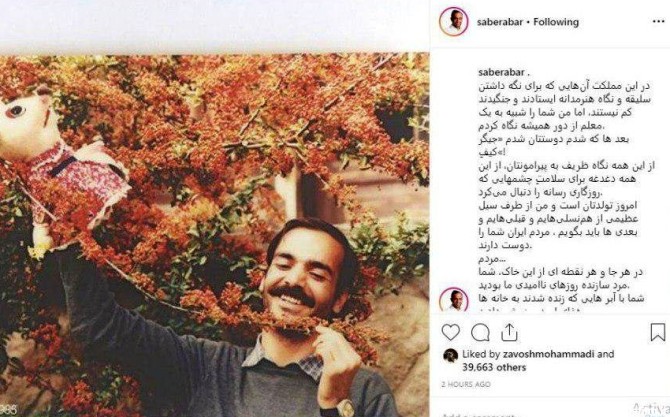Open the commenter avatar by the lower caption
Image resolution: width=670 pixels, height=417 pixels.
454,300
